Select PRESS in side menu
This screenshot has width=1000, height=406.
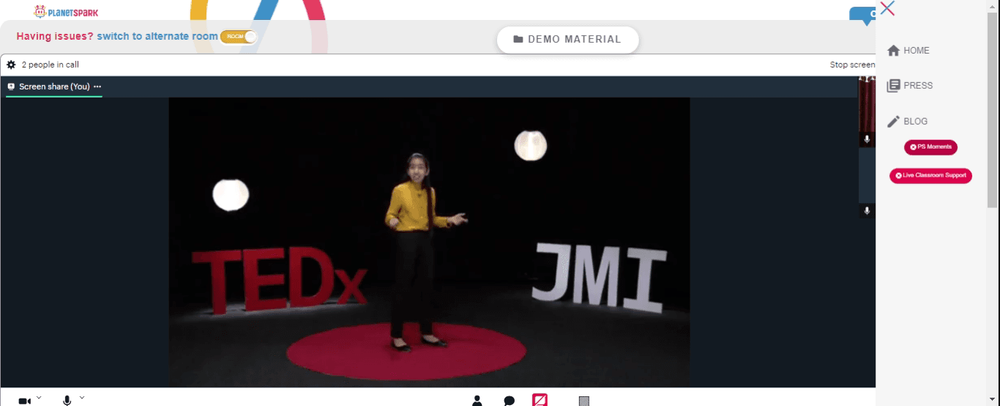coord(910,85)
